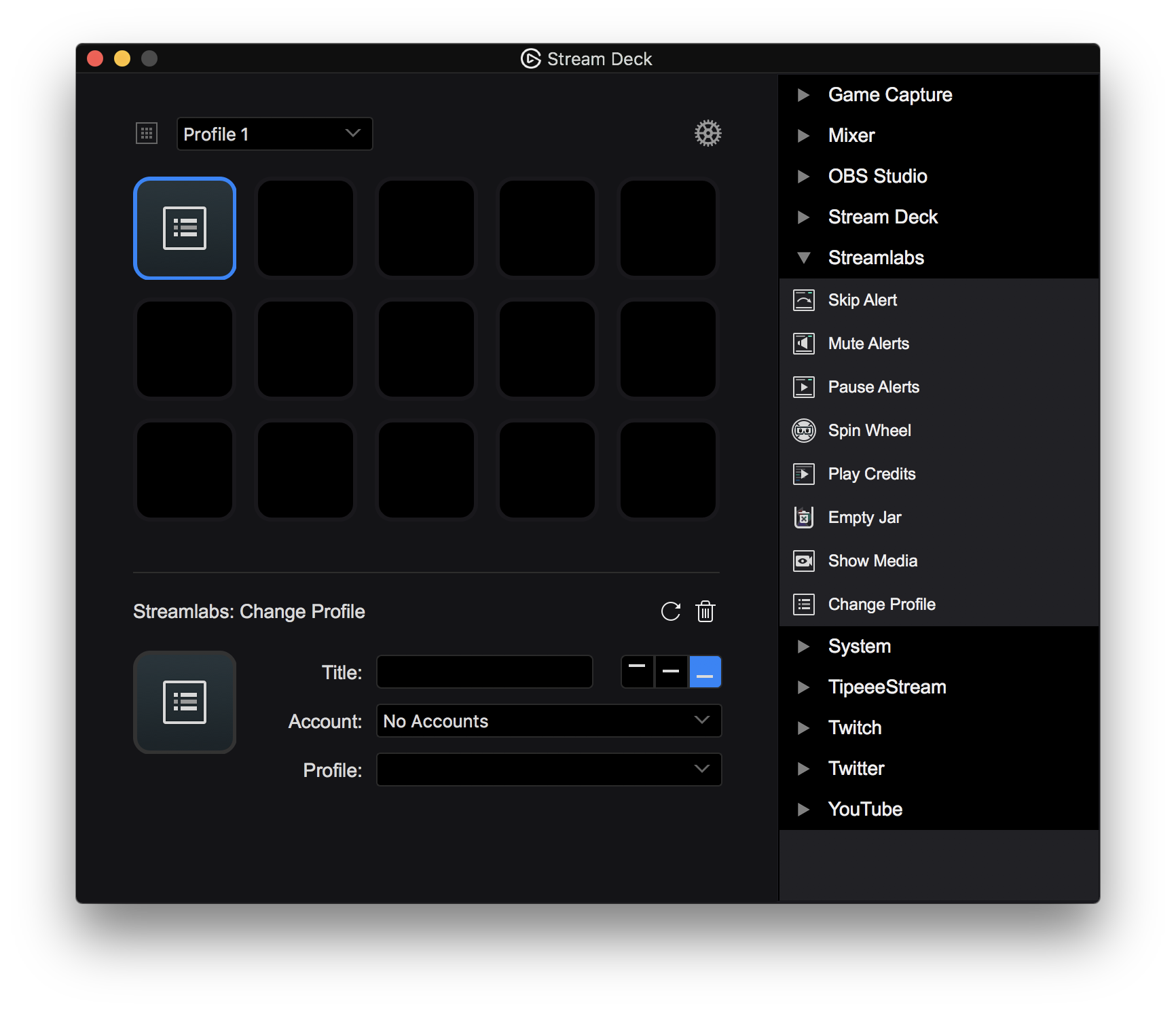Click the Change Profile list icon in sidebar
The height and width of the screenshot is (1012, 1176).
click(804, 604)
